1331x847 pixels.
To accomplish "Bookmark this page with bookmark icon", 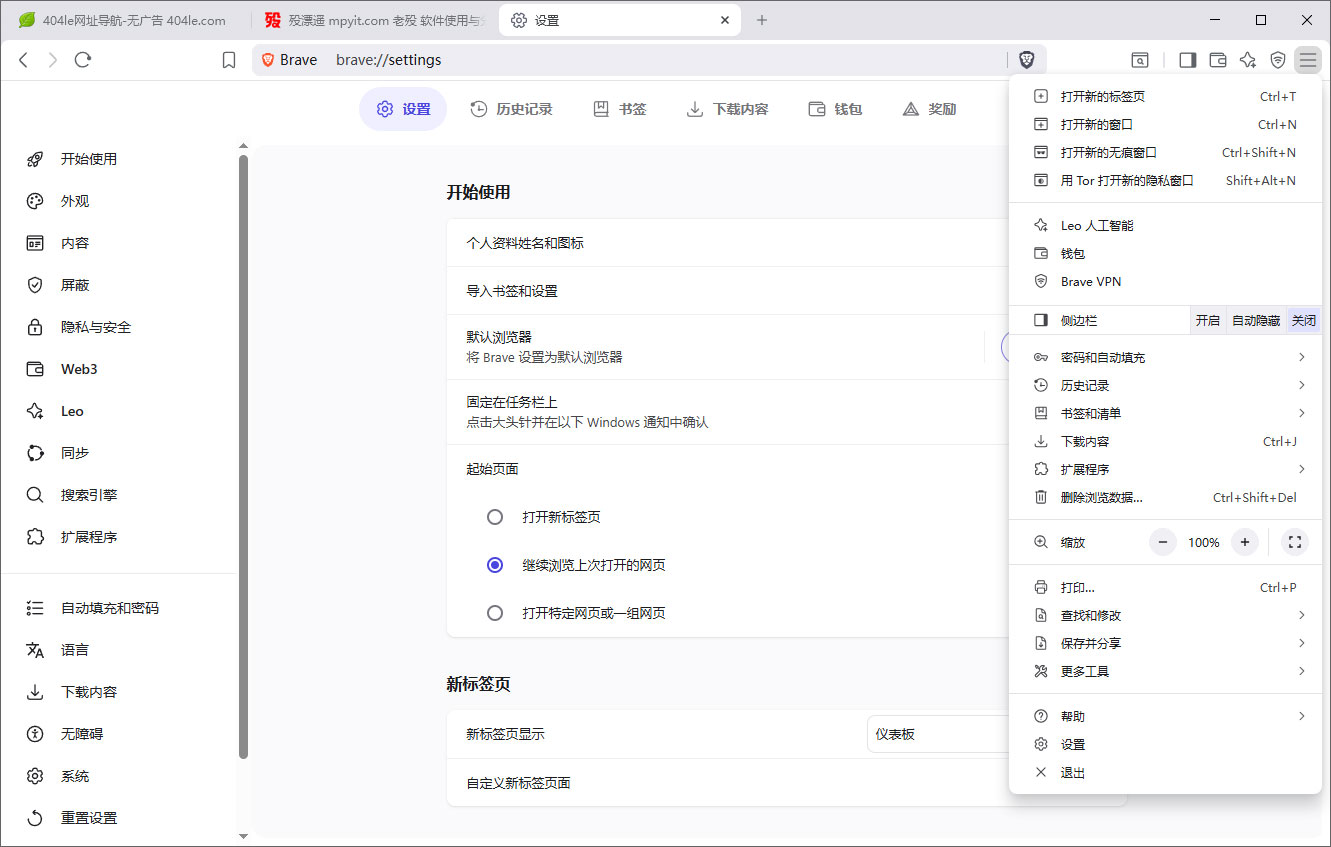I will point(229,60).
